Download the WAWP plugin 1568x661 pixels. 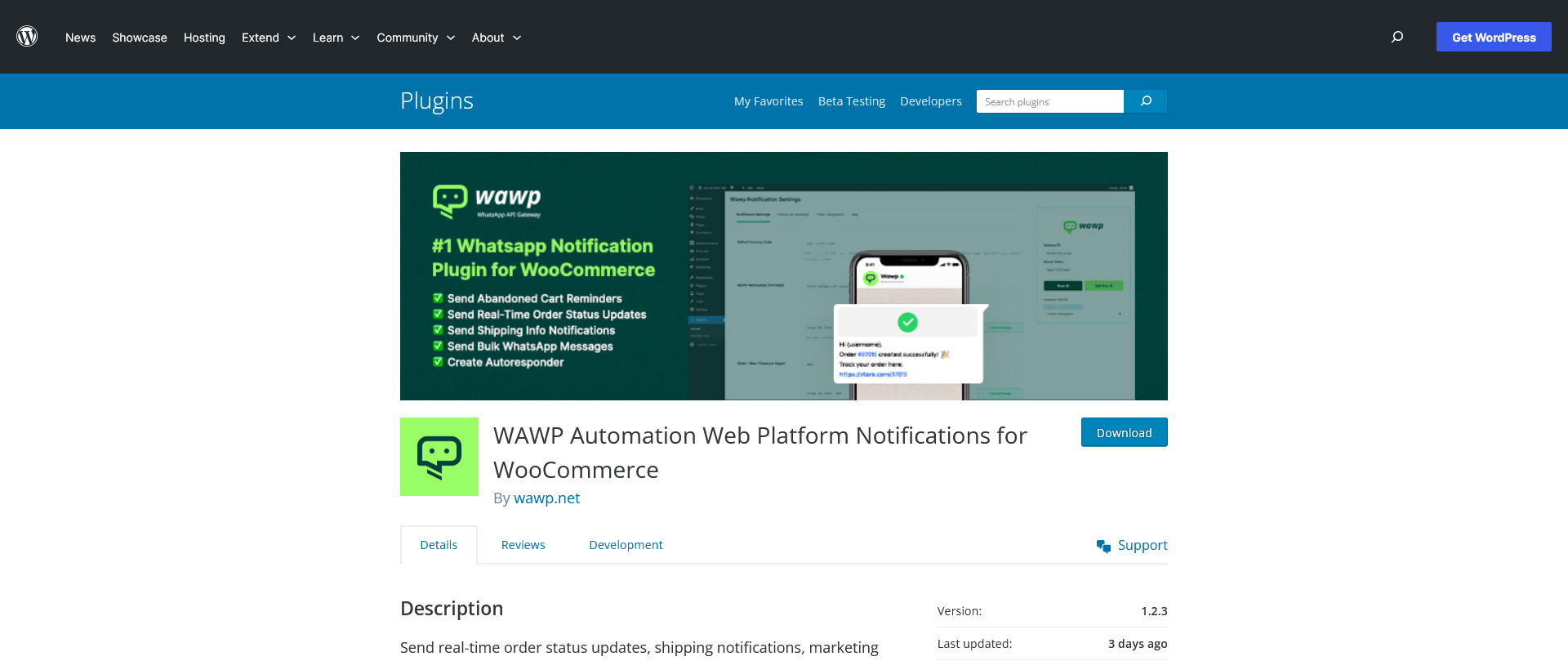point(1124,432)
